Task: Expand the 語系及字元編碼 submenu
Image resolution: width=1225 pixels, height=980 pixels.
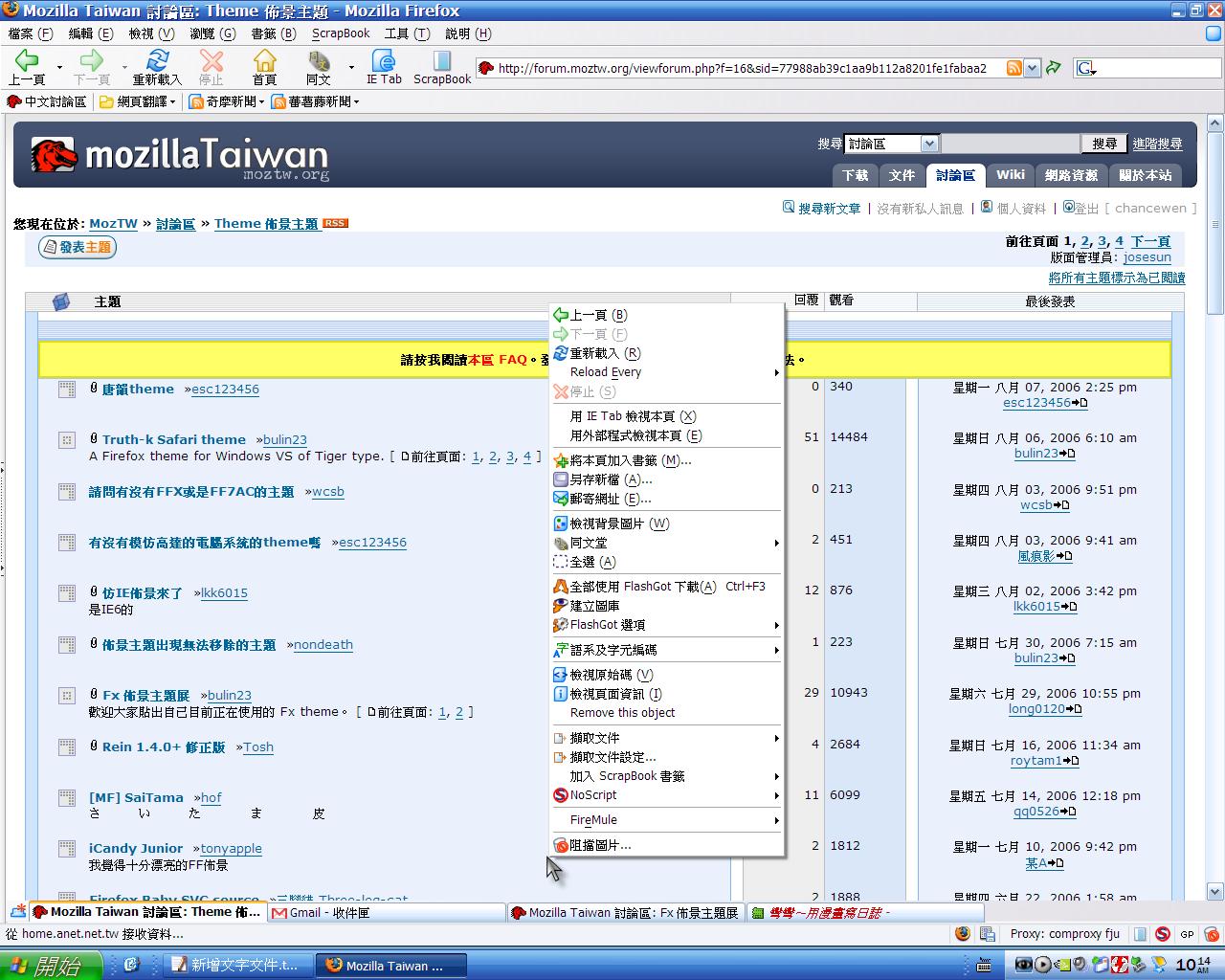Action: [x=667, y=650]
